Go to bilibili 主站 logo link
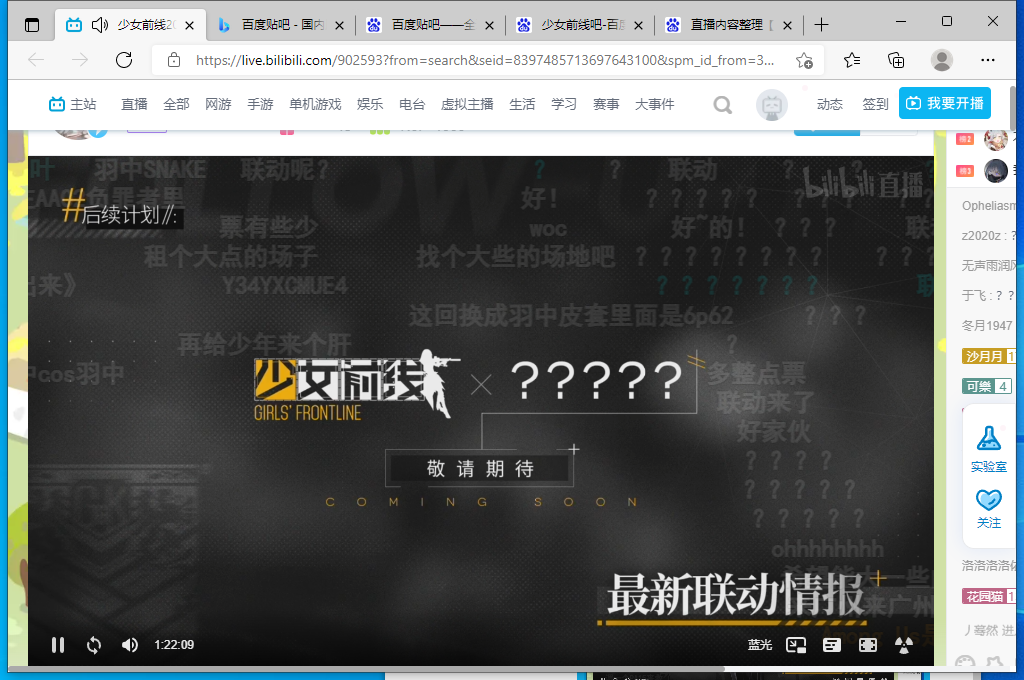This screenshot has width=1024, height=680. click(x=72, y=105)
